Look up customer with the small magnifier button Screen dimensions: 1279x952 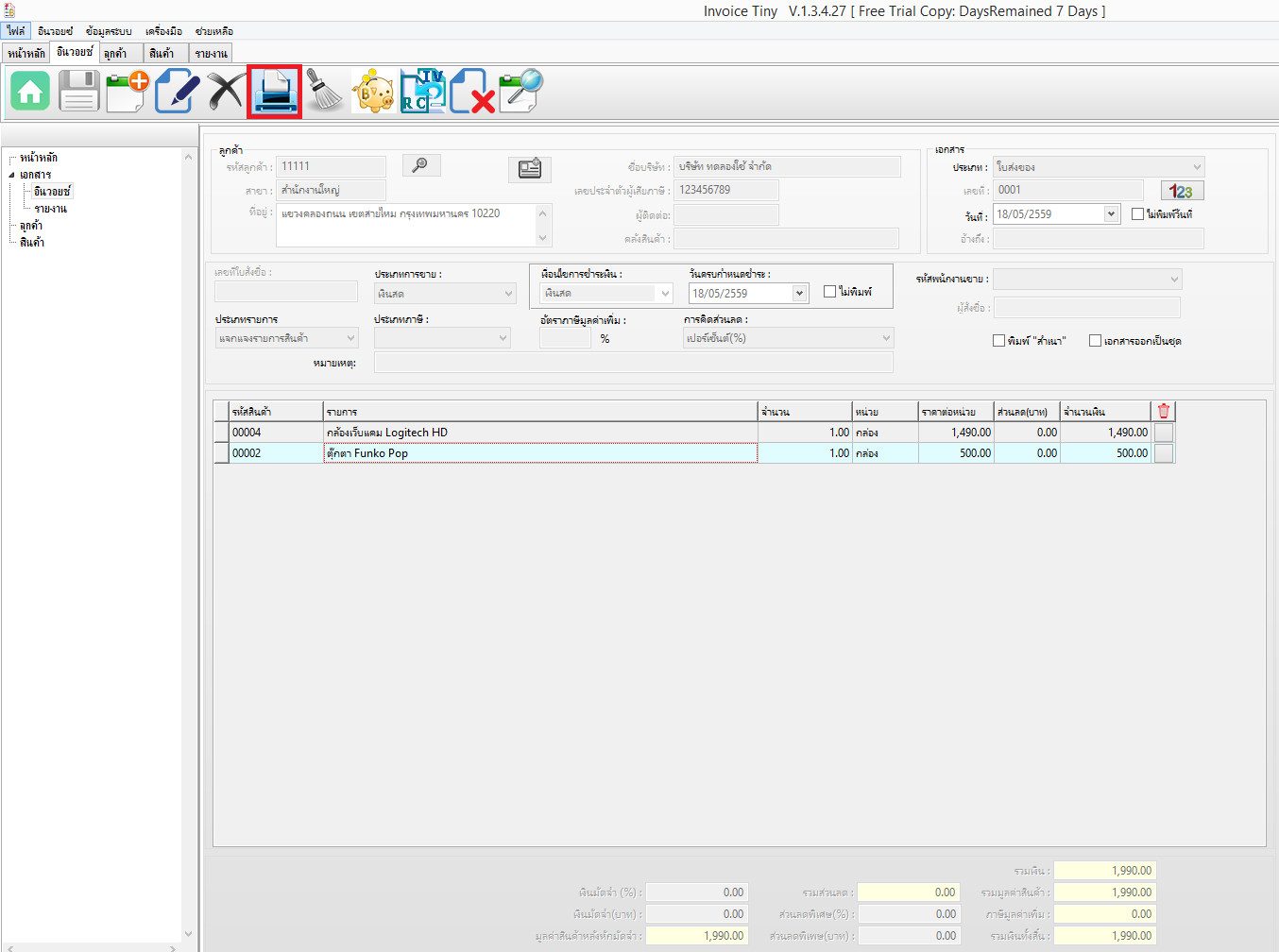421,165
